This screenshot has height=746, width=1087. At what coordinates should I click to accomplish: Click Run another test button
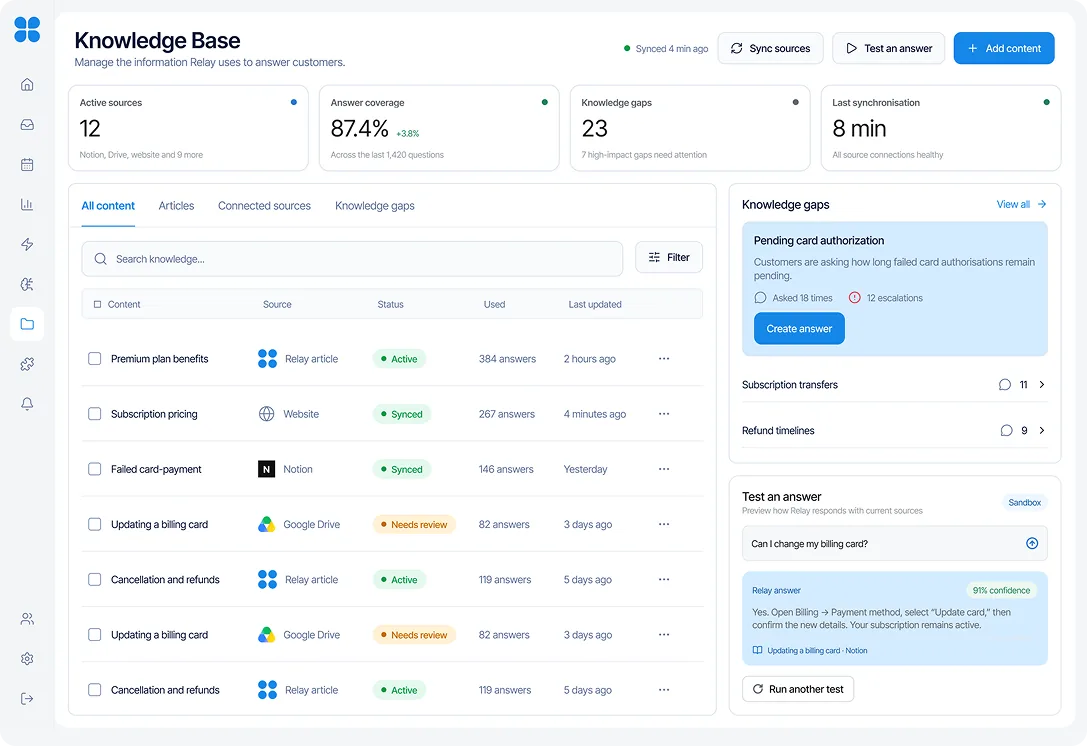click(x=798, y=689)
